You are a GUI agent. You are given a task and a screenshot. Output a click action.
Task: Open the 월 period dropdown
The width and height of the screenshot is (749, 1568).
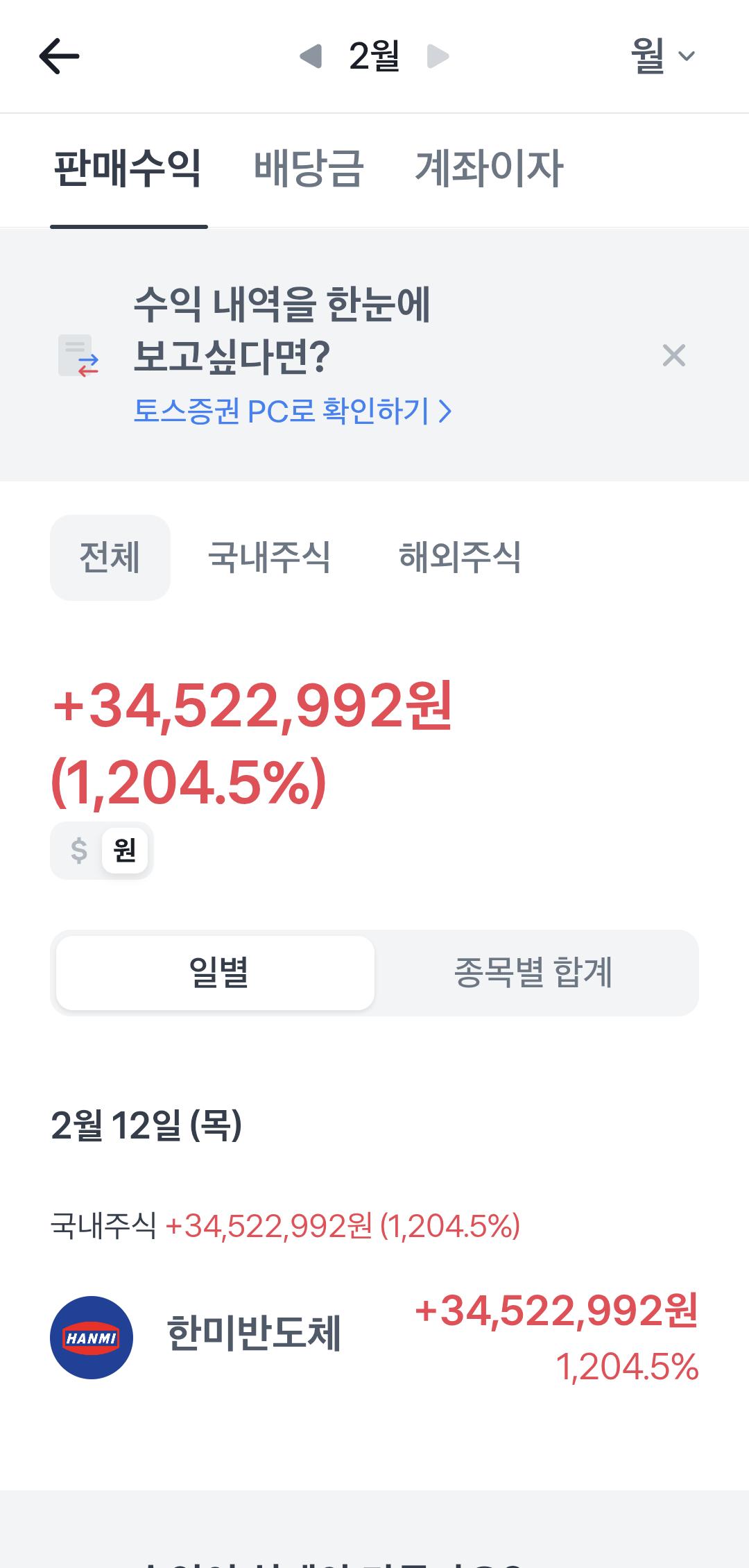(662, 56)
